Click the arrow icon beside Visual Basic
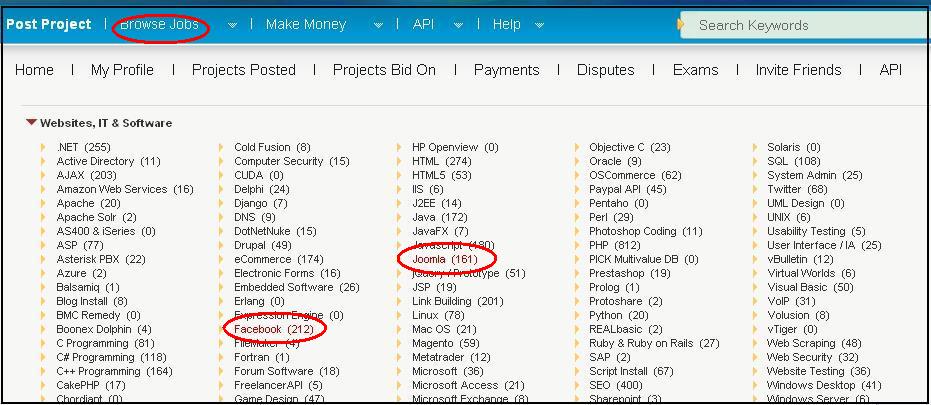 coord(755,287)
